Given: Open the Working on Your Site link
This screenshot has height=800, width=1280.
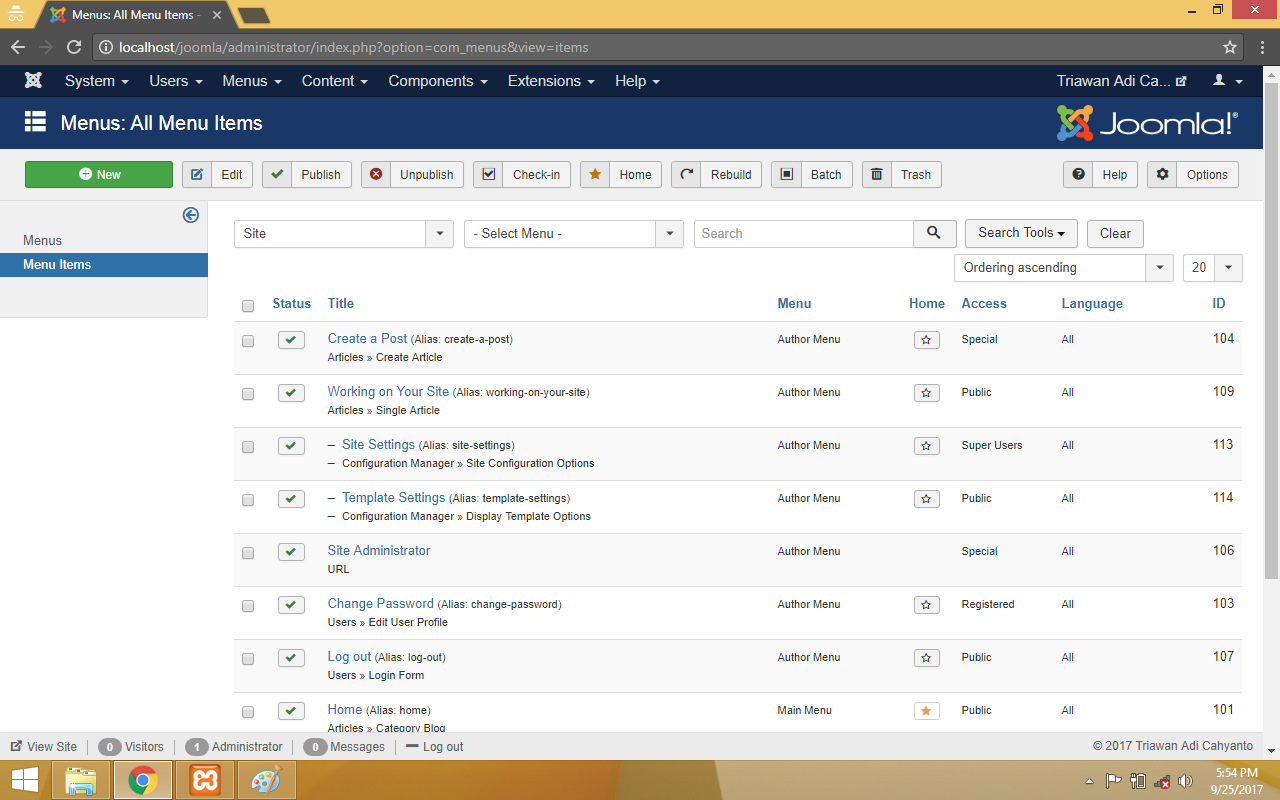Looking at the screenshot, I should [x=388, y=392].
